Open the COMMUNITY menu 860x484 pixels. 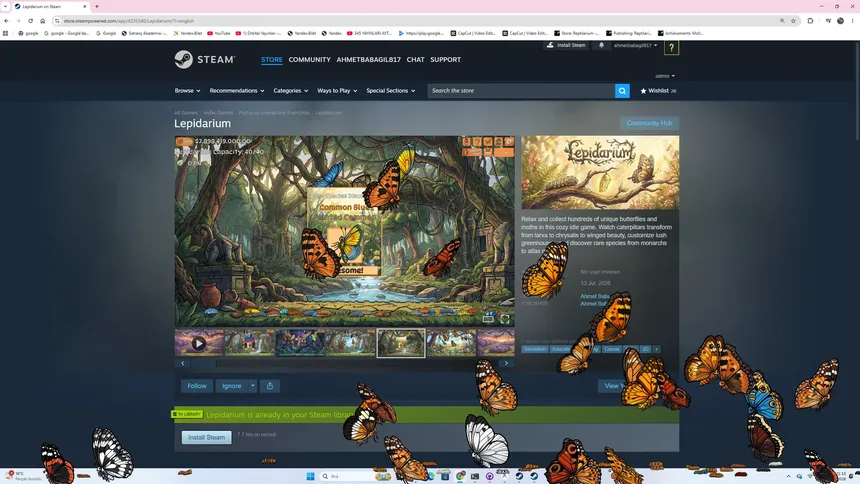(x=309, y=59)
